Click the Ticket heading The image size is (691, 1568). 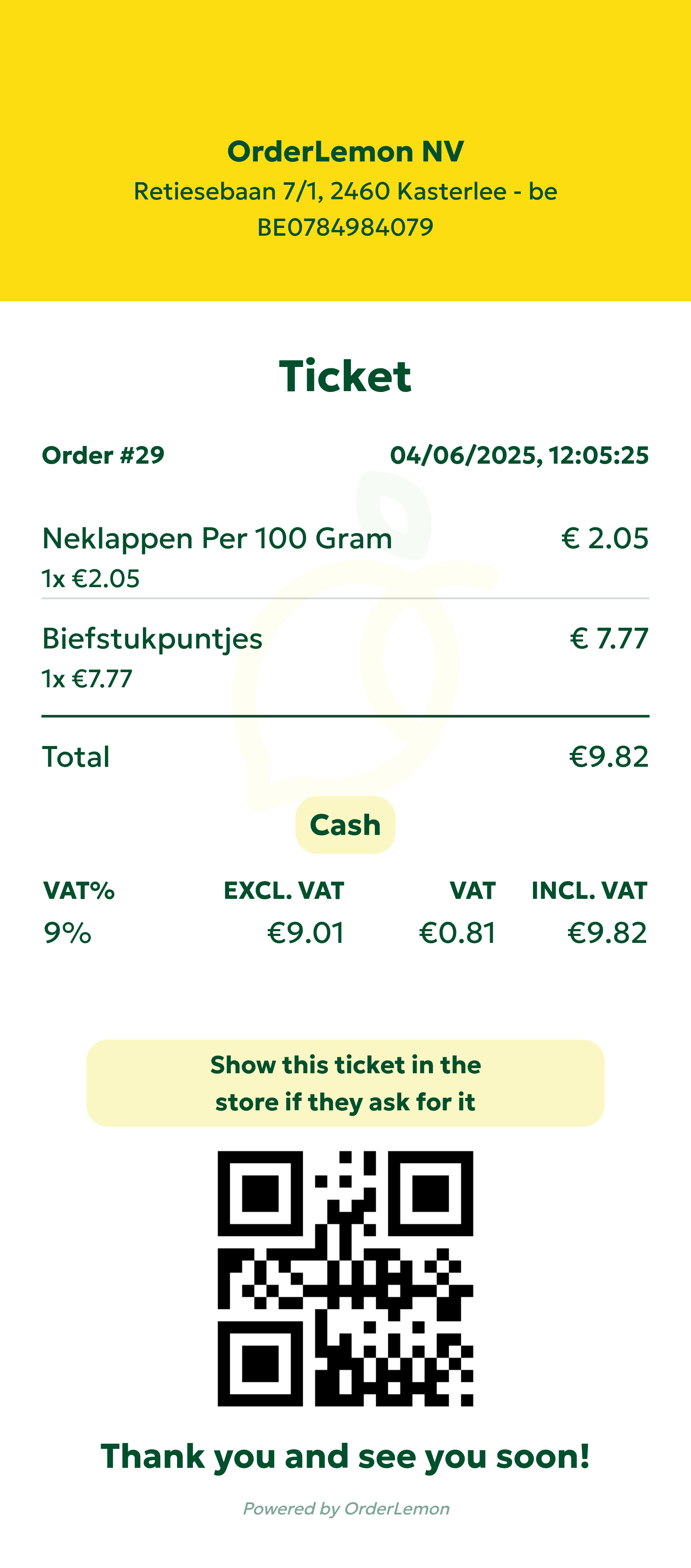click(345, 376)
